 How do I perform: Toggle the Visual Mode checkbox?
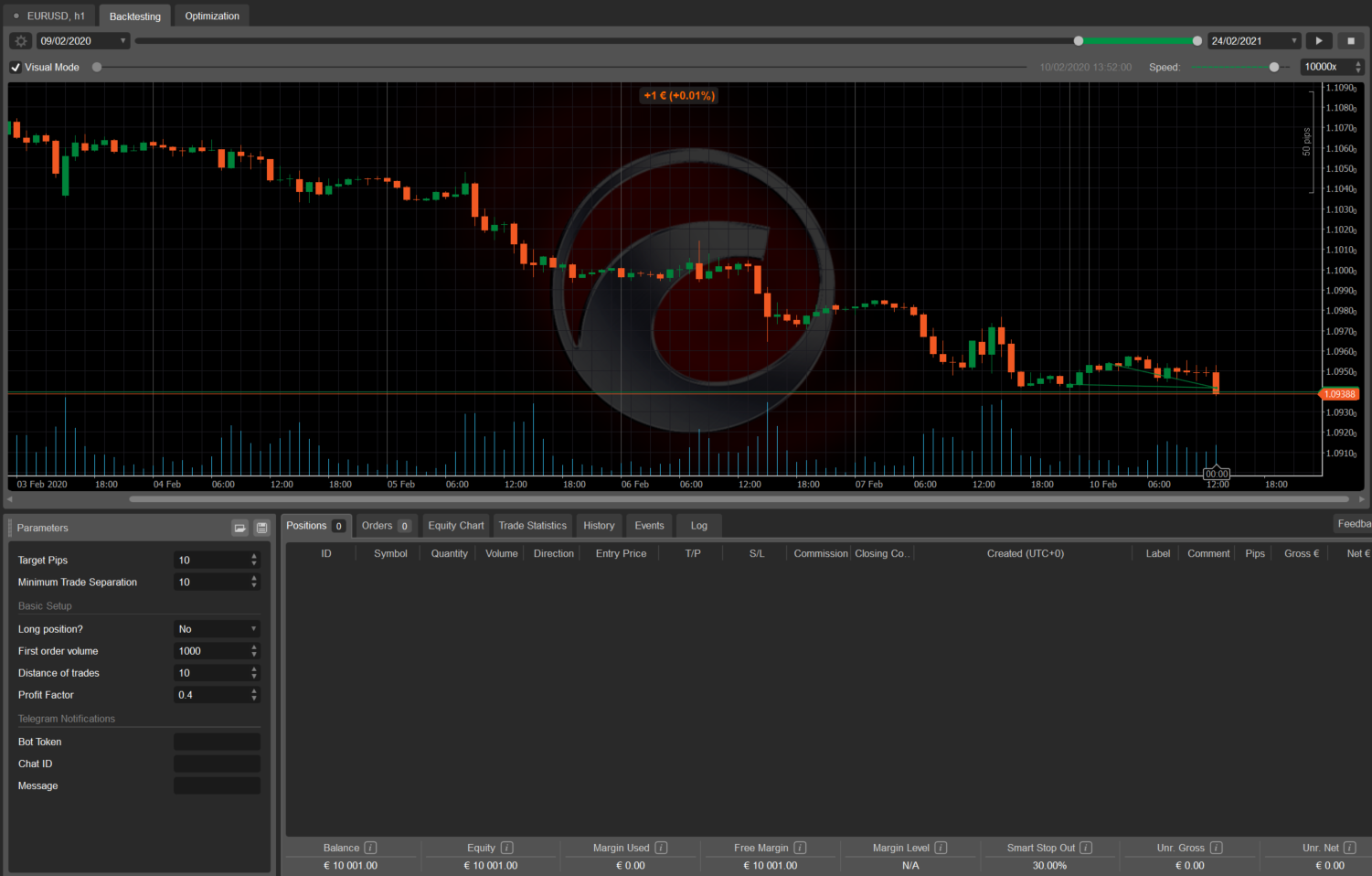[16, 67]
